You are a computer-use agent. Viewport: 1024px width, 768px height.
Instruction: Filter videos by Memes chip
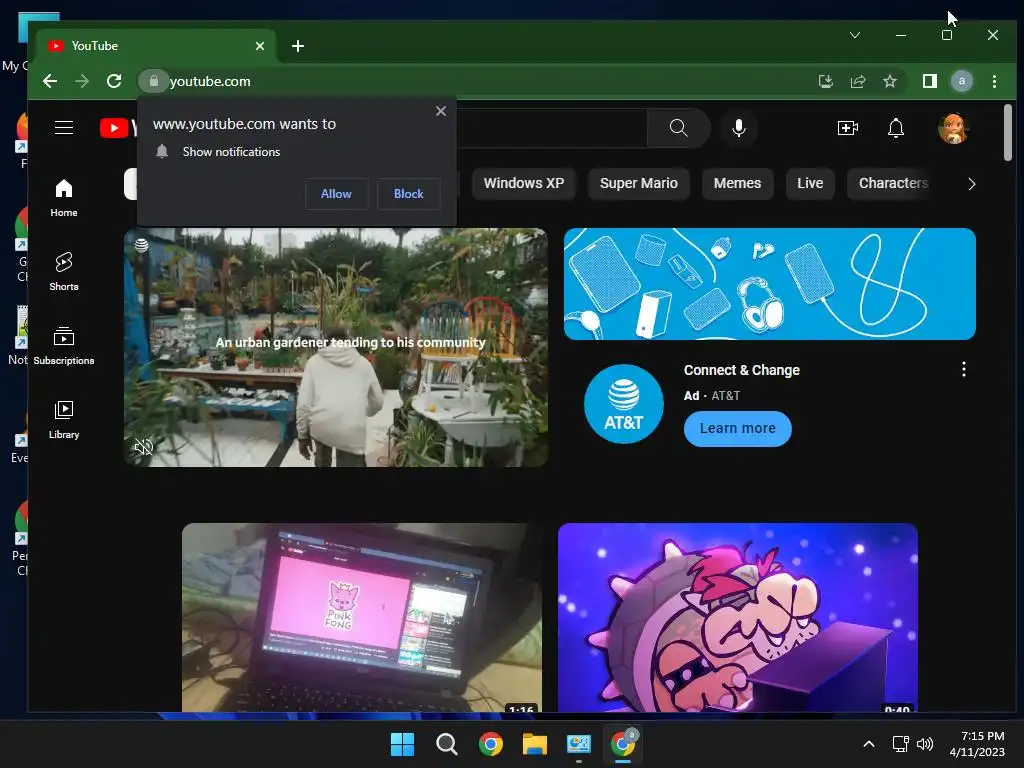tap(737, 184)
